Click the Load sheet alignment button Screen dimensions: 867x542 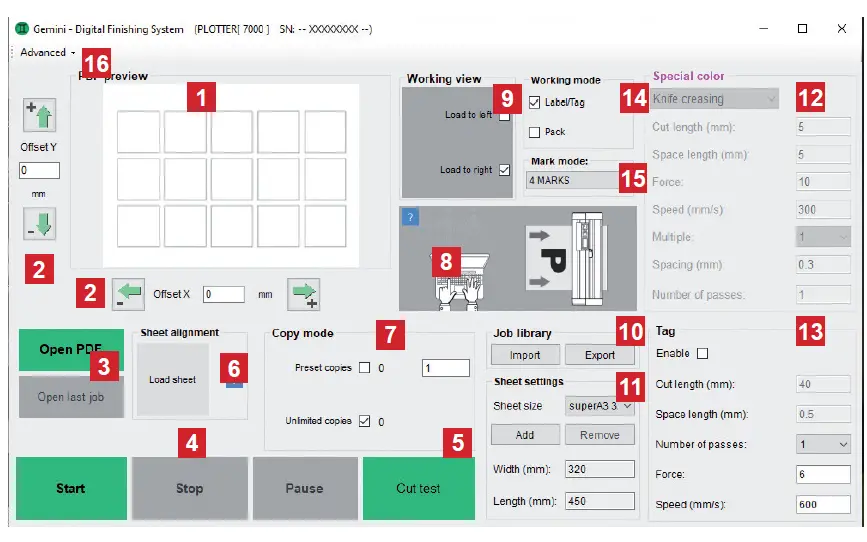pyautogui.click(x=173, y=379)
